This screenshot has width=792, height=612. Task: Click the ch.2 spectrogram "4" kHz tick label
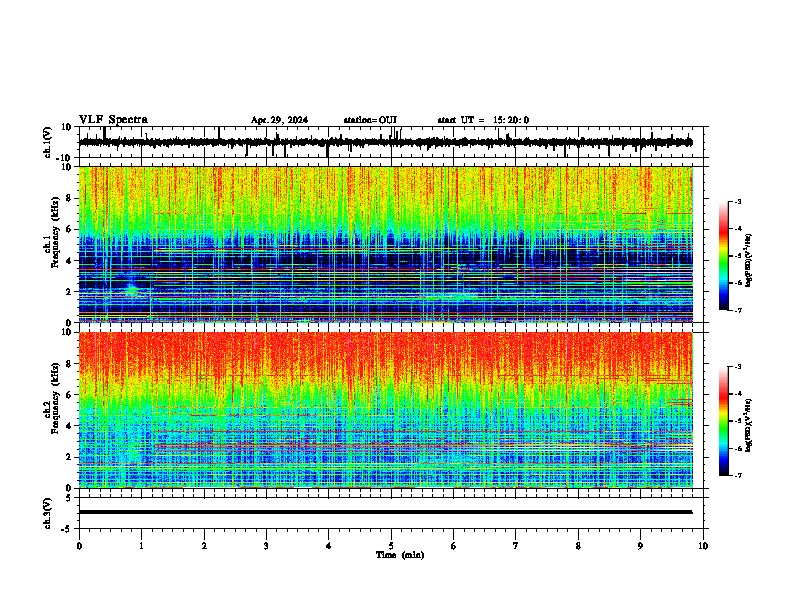[69, 426]
